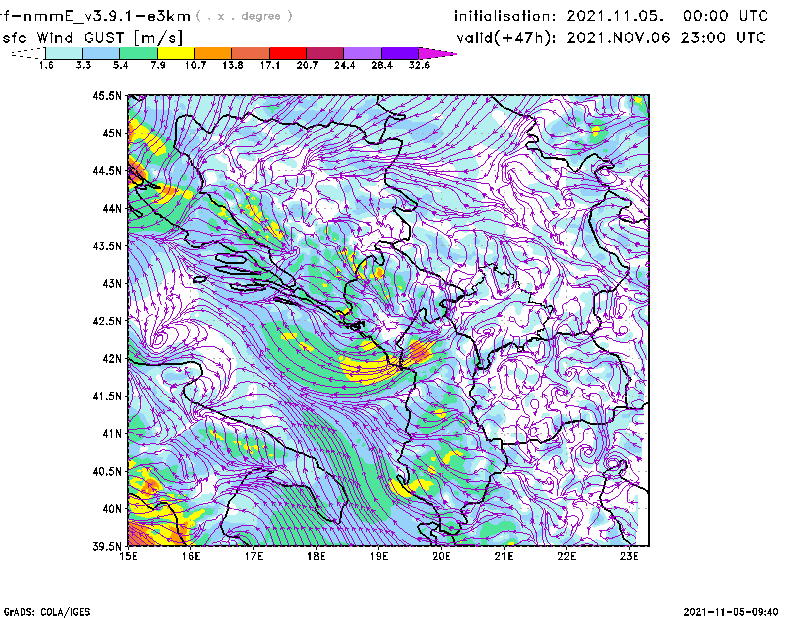Click the 45.5N latitude label

click(x=107, y=95)
